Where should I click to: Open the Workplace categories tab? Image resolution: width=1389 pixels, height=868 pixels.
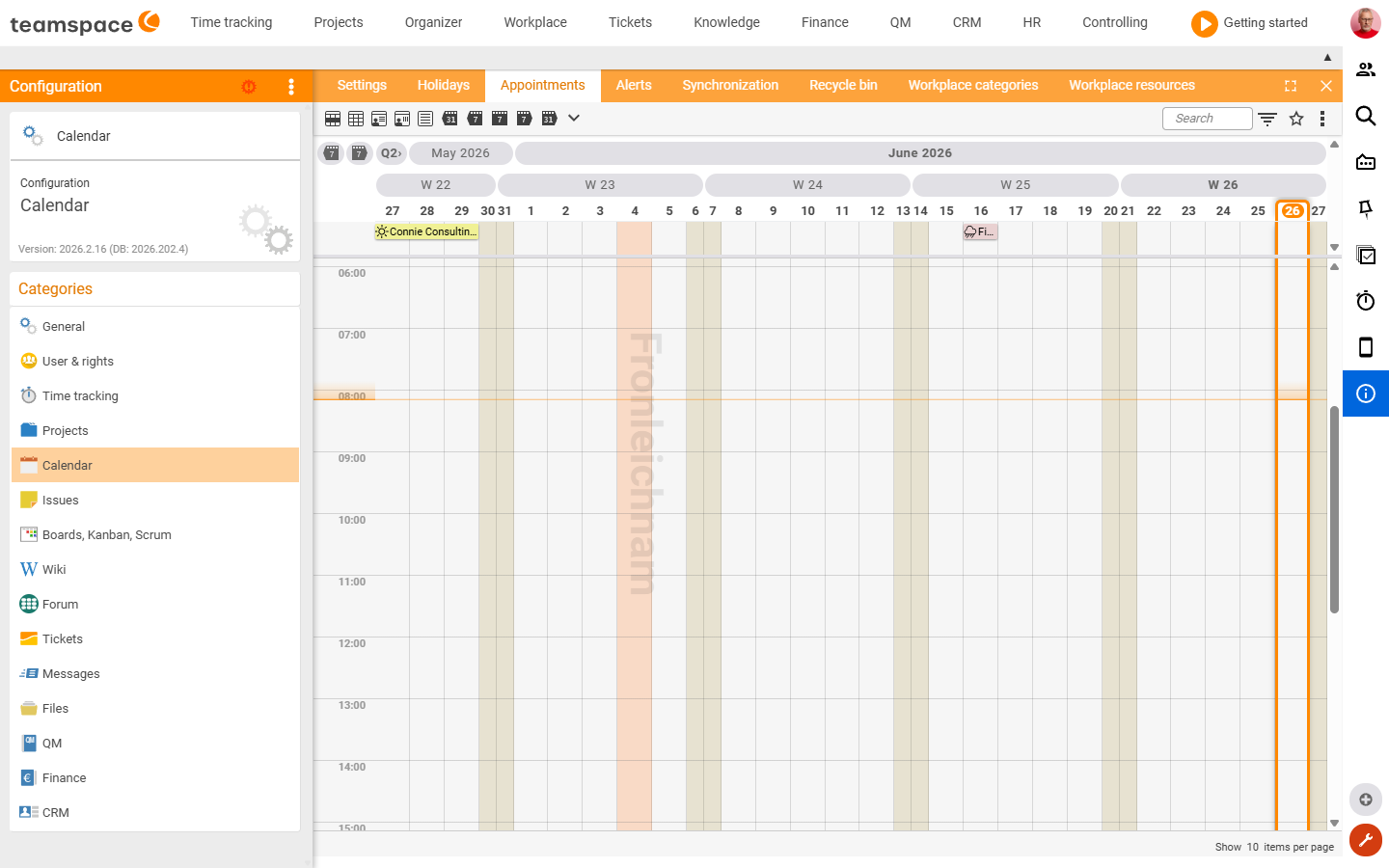pos(973,85)
